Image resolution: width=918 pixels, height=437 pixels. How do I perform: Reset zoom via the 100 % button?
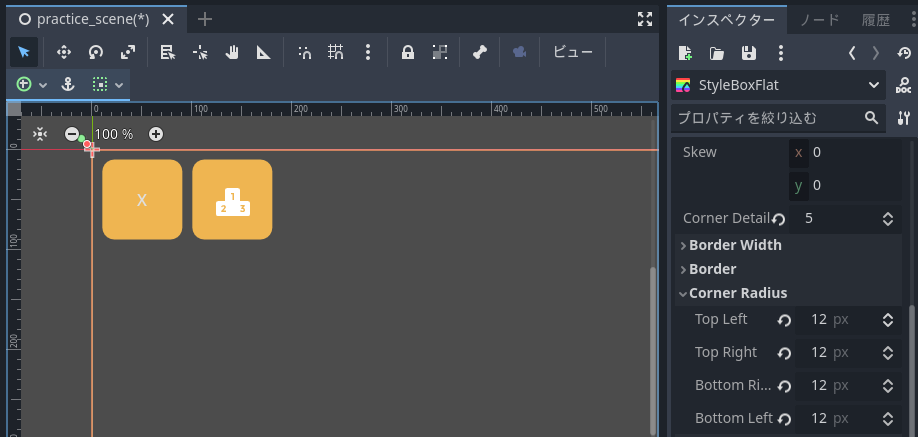click(114, 134)
